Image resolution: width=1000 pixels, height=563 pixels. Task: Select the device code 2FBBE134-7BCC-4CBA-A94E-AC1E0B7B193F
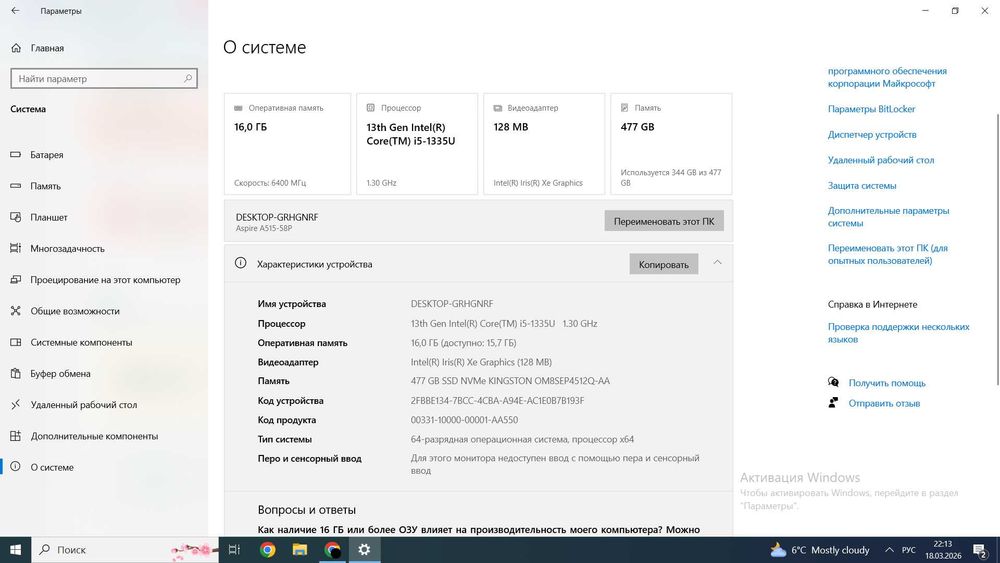click(x=497, y=400)
